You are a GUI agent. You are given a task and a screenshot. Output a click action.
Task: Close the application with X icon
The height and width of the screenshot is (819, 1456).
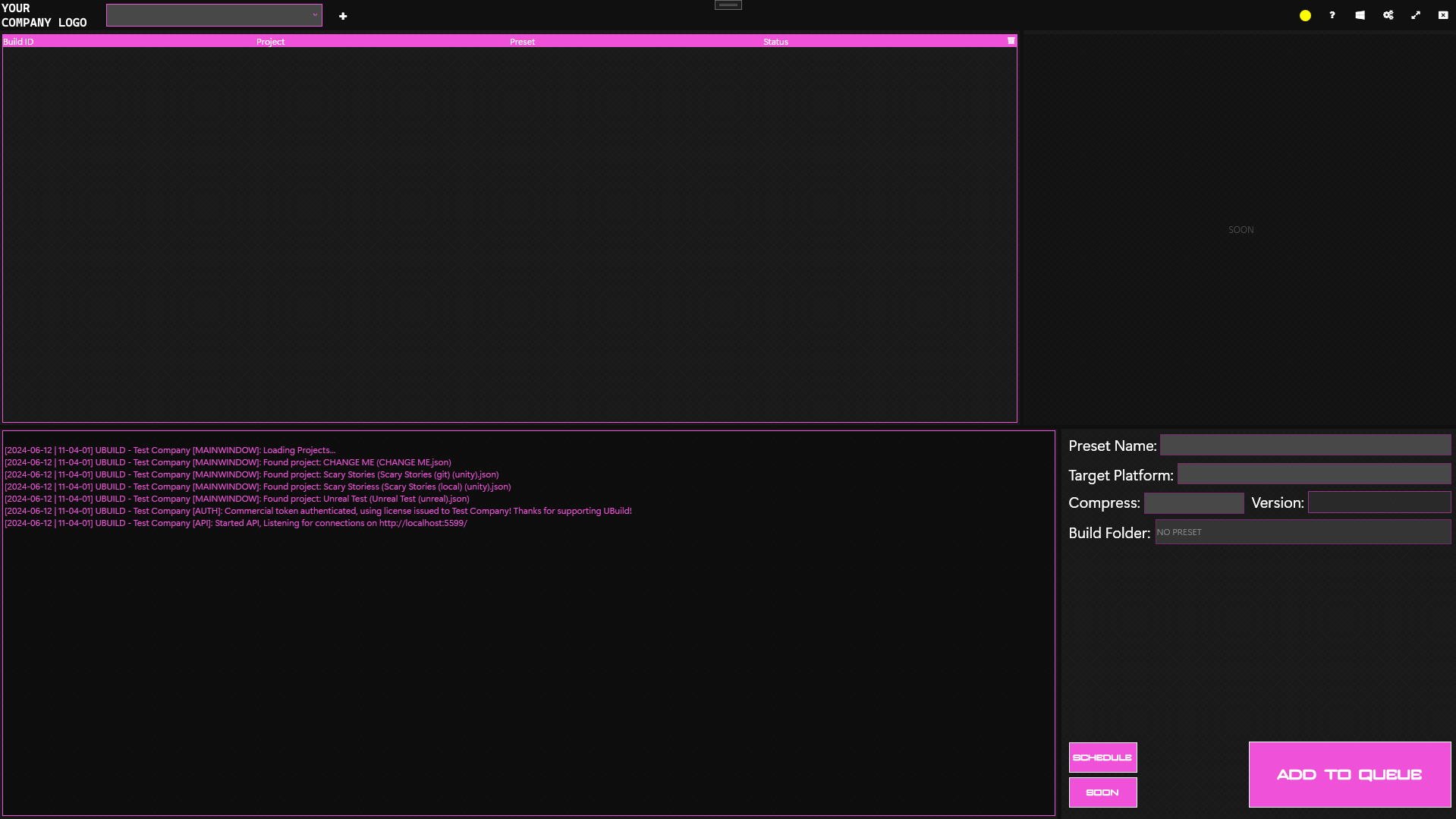coord(1443,15)
